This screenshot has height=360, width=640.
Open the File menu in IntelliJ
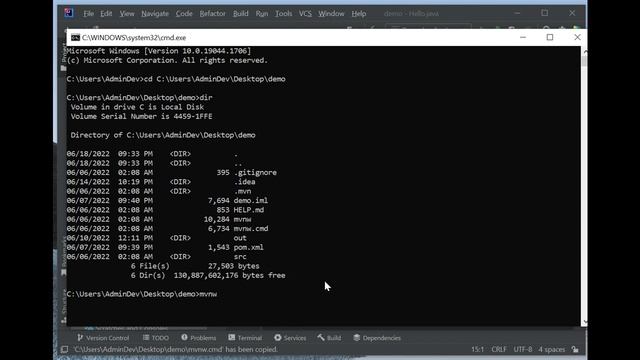88,13
